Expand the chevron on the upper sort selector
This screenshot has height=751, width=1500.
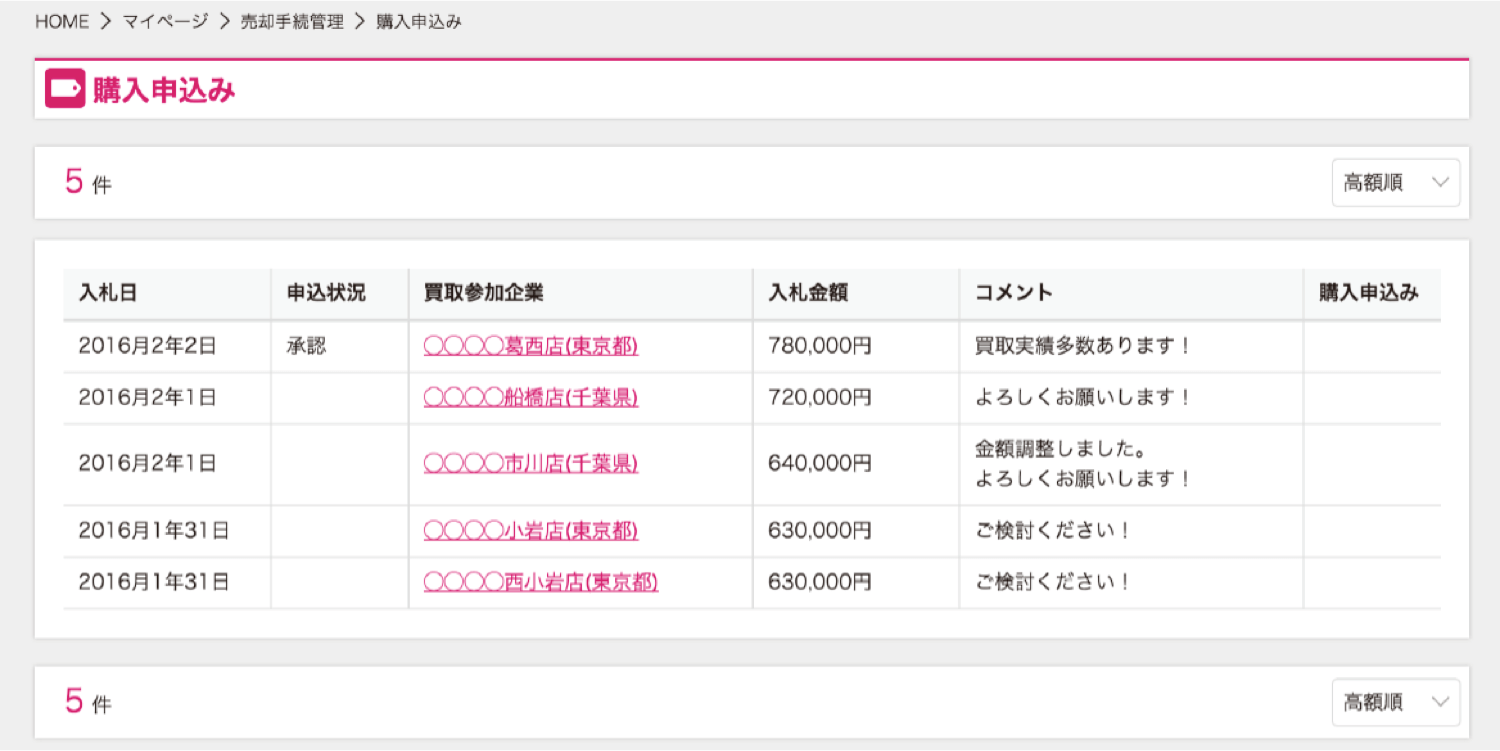pos(1440,182)
